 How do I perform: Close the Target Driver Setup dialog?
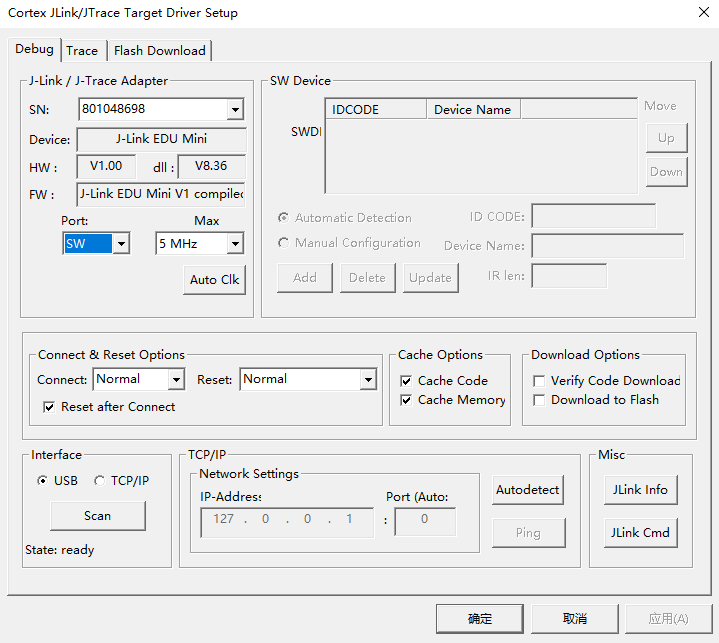pyautogui.click(x=704, y=12)
